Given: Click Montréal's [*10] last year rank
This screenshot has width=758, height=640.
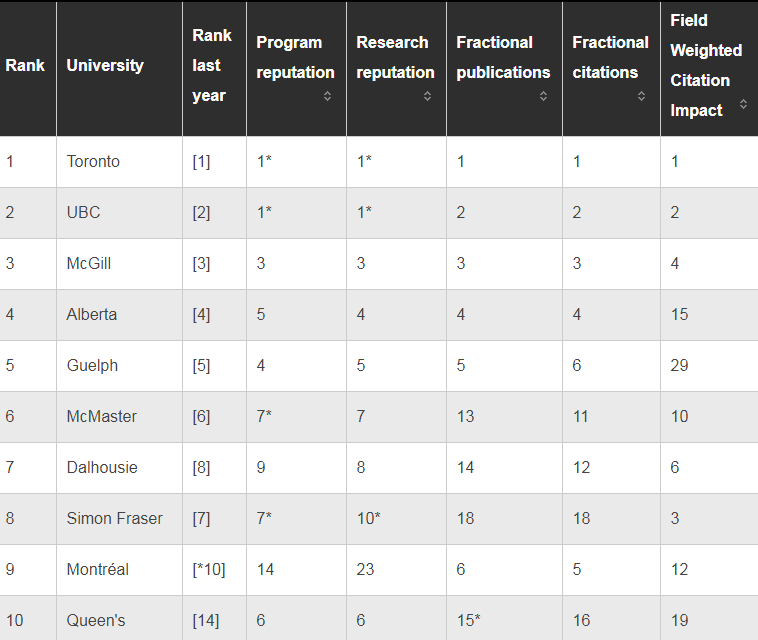Looking at the screenshot, I should coord(209,569).
